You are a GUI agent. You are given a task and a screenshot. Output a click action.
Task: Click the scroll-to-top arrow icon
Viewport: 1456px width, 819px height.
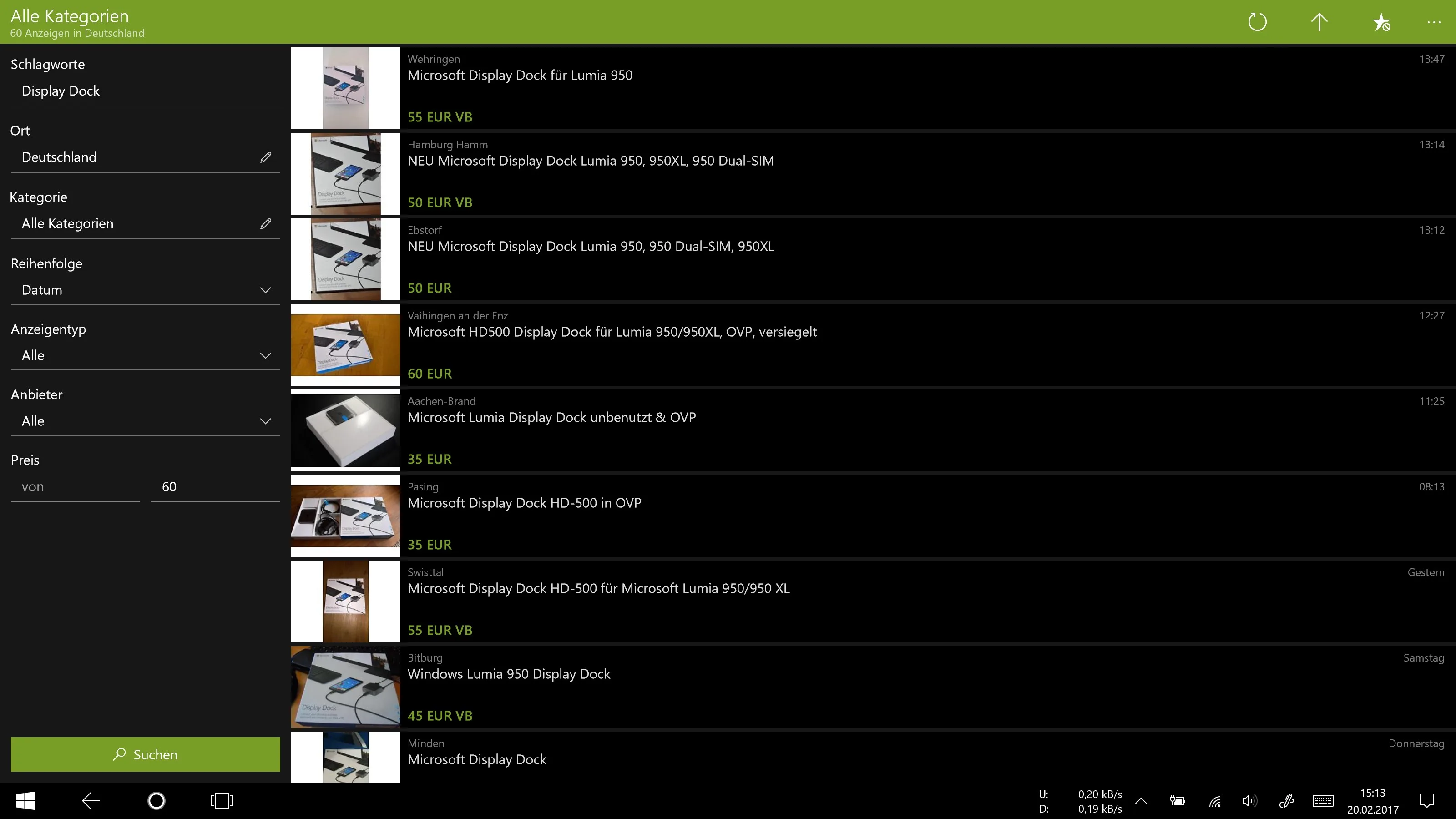1319,22
